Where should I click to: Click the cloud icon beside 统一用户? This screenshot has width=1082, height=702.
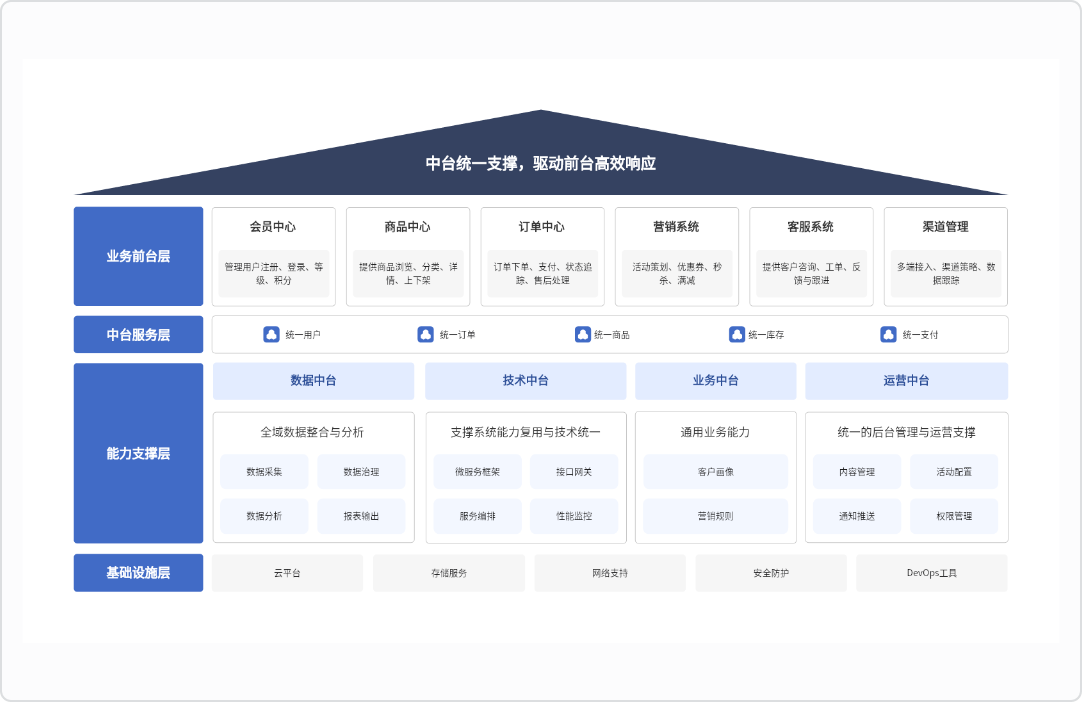271,335
